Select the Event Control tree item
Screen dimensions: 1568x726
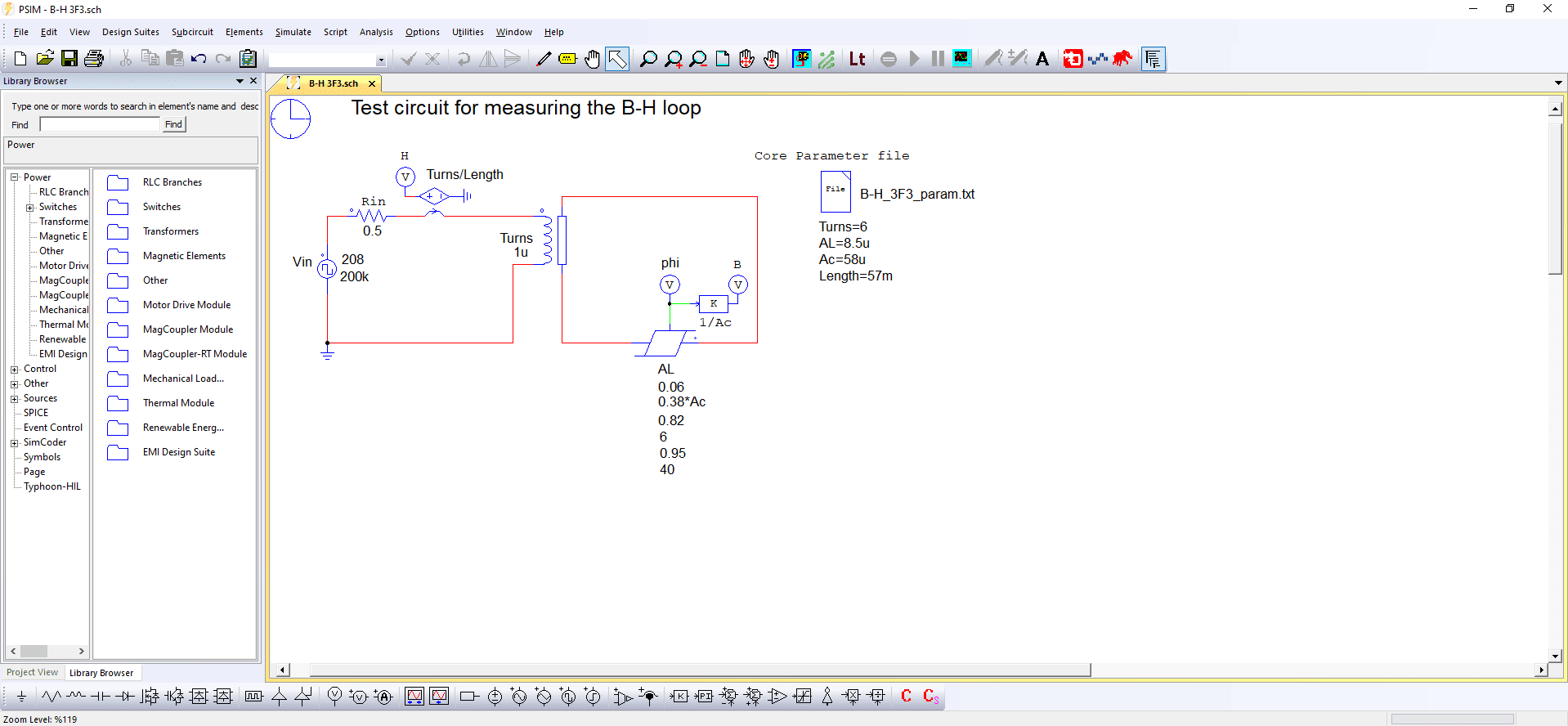[x=53, y=428]
